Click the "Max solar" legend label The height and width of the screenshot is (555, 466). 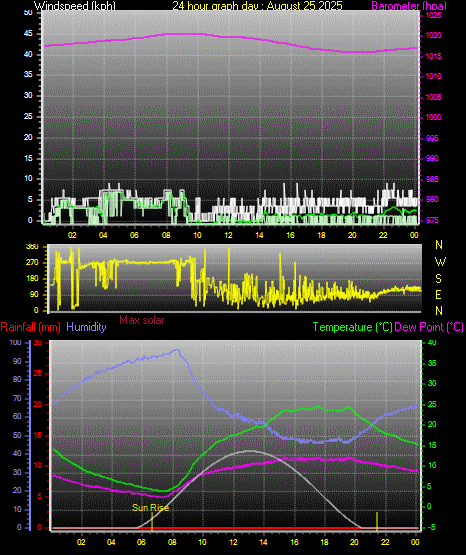[x=142, y=320]
